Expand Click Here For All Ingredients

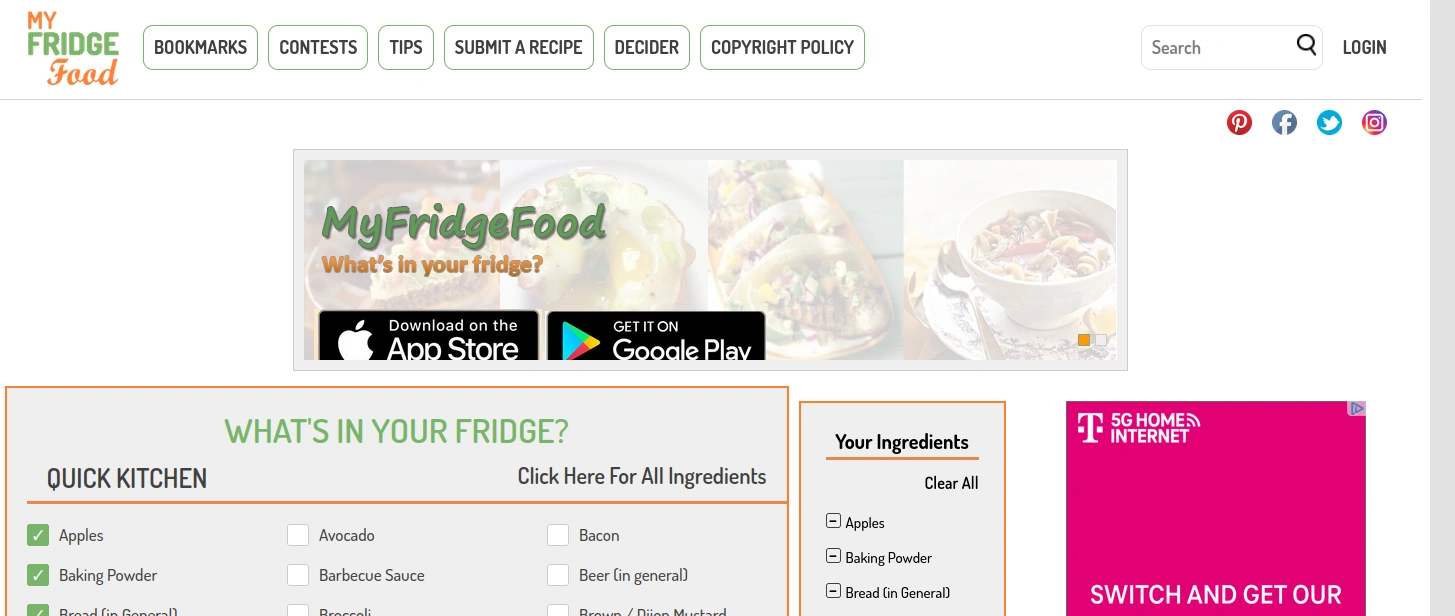point(642,476)
